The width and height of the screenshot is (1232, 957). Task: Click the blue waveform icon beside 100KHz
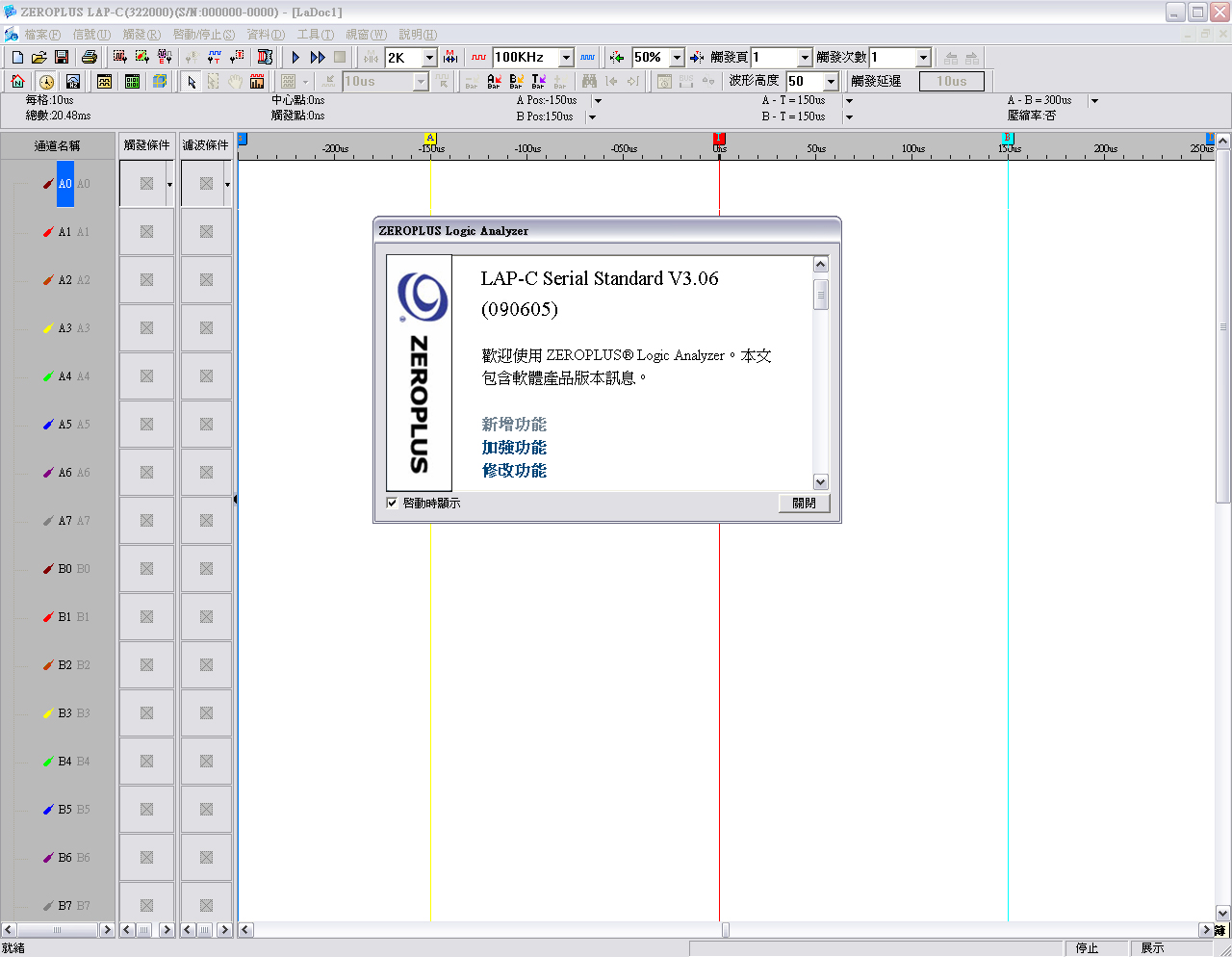tap(587, 58)
